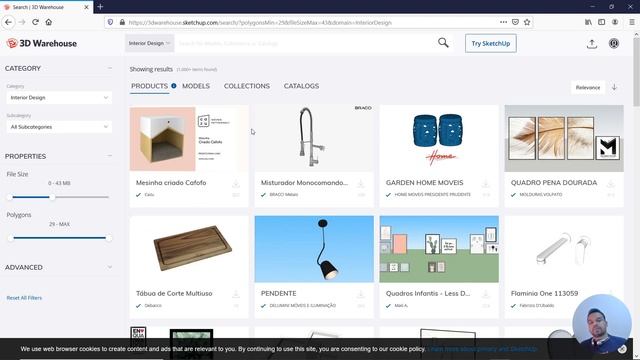640x360 pixels.
Task: Download the Tábua de Corte Multiuso model
Action: point(236,294)
